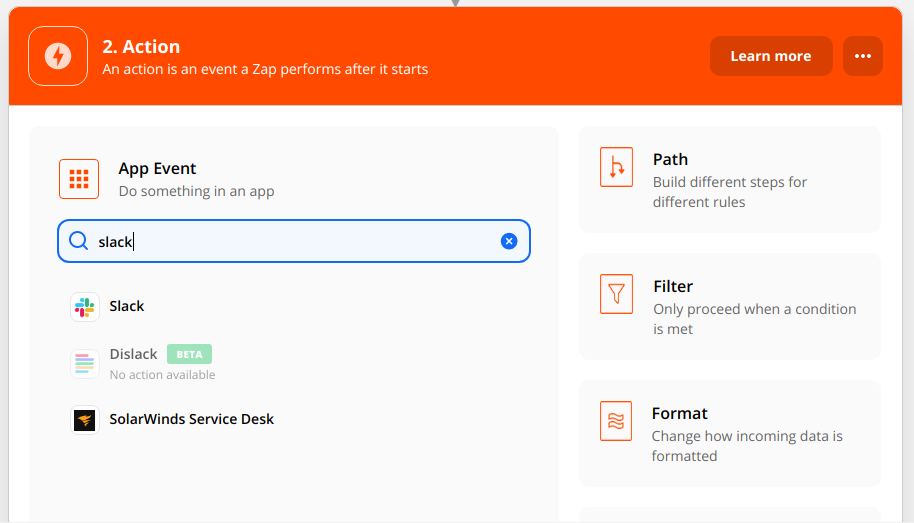Click the Slack logo icon
Screen dimensions: 914x523
(x=85, y=307)
